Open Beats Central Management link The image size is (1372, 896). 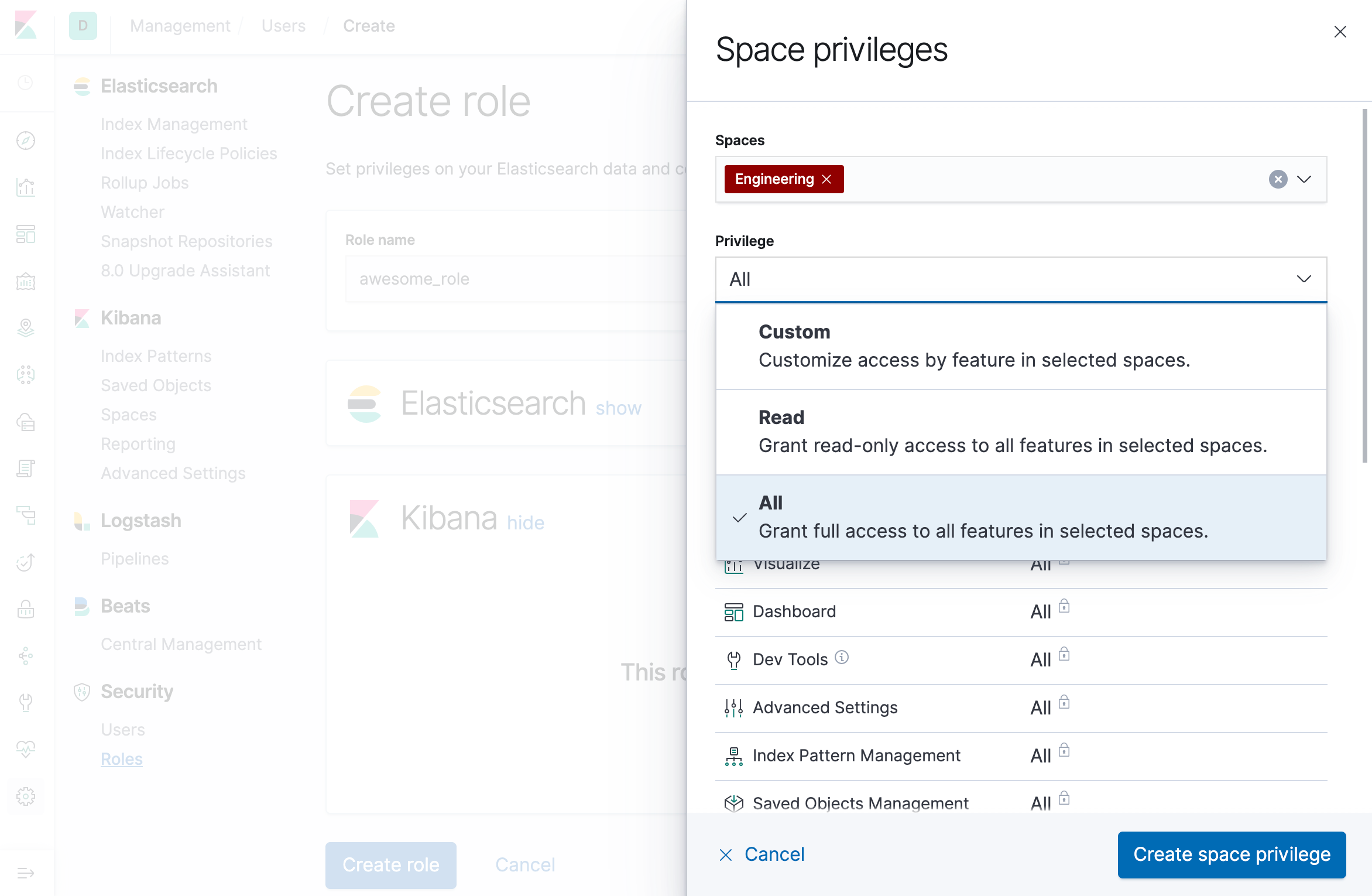(x=181, y=644)
